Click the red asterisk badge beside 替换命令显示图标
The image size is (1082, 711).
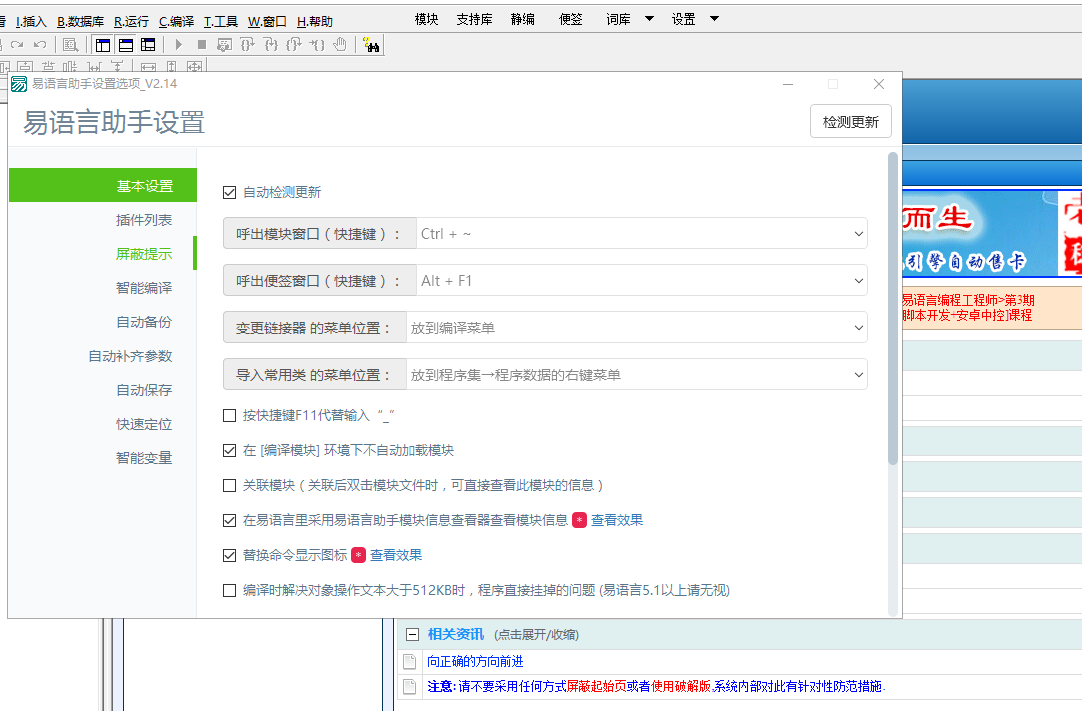(x=358, y=555)
